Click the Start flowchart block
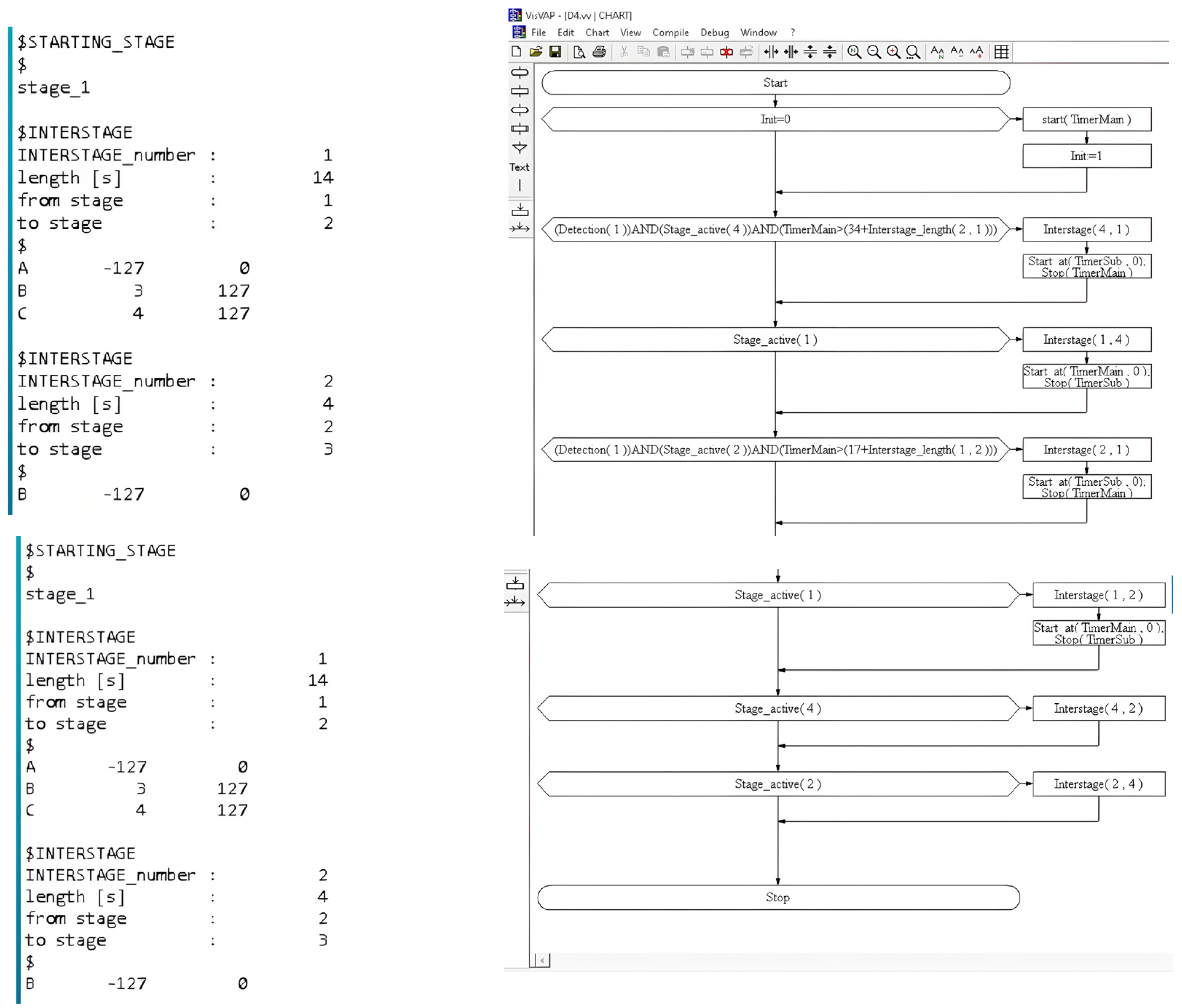Viewport: 1182px width, 1008px height. click(775, 83)
